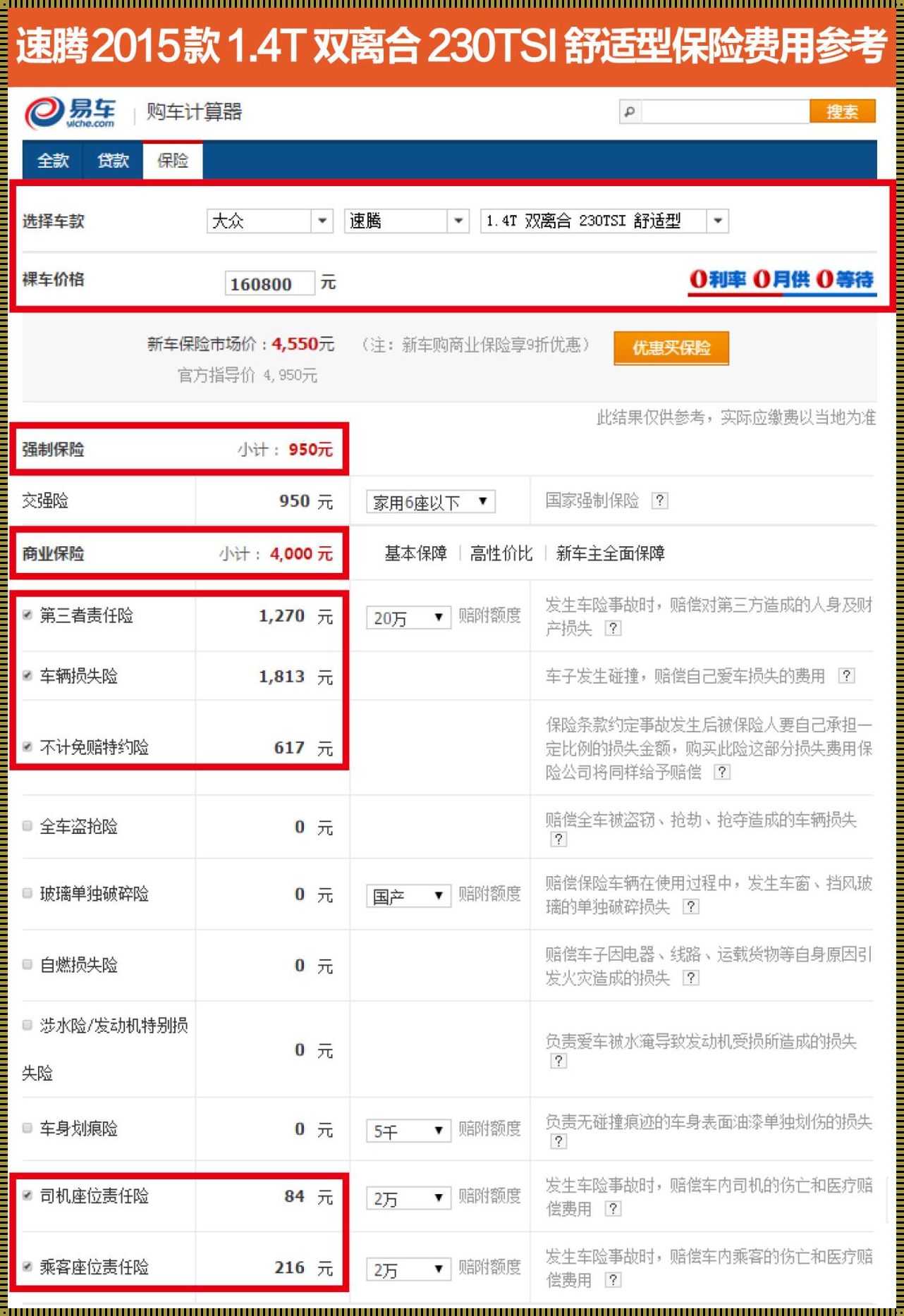Enable the 自燃损失险 checkbox

pyautogui.click(x=28, y=964)
